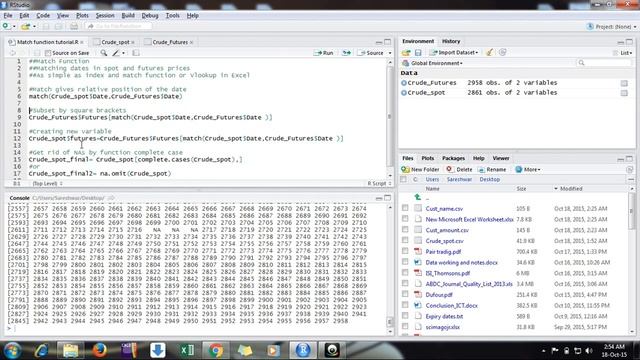Switch to the Packages tab
The width and height of the screenshot is (640, 360).
pos(453,158)
